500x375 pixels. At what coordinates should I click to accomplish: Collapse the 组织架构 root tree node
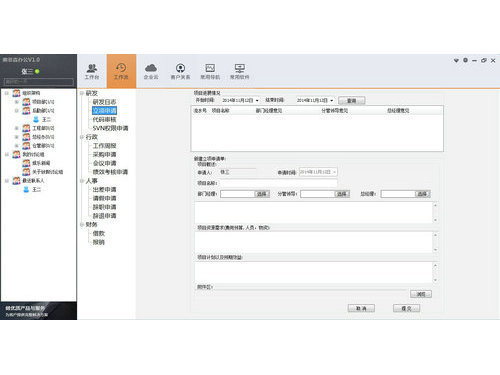[7, 93]
